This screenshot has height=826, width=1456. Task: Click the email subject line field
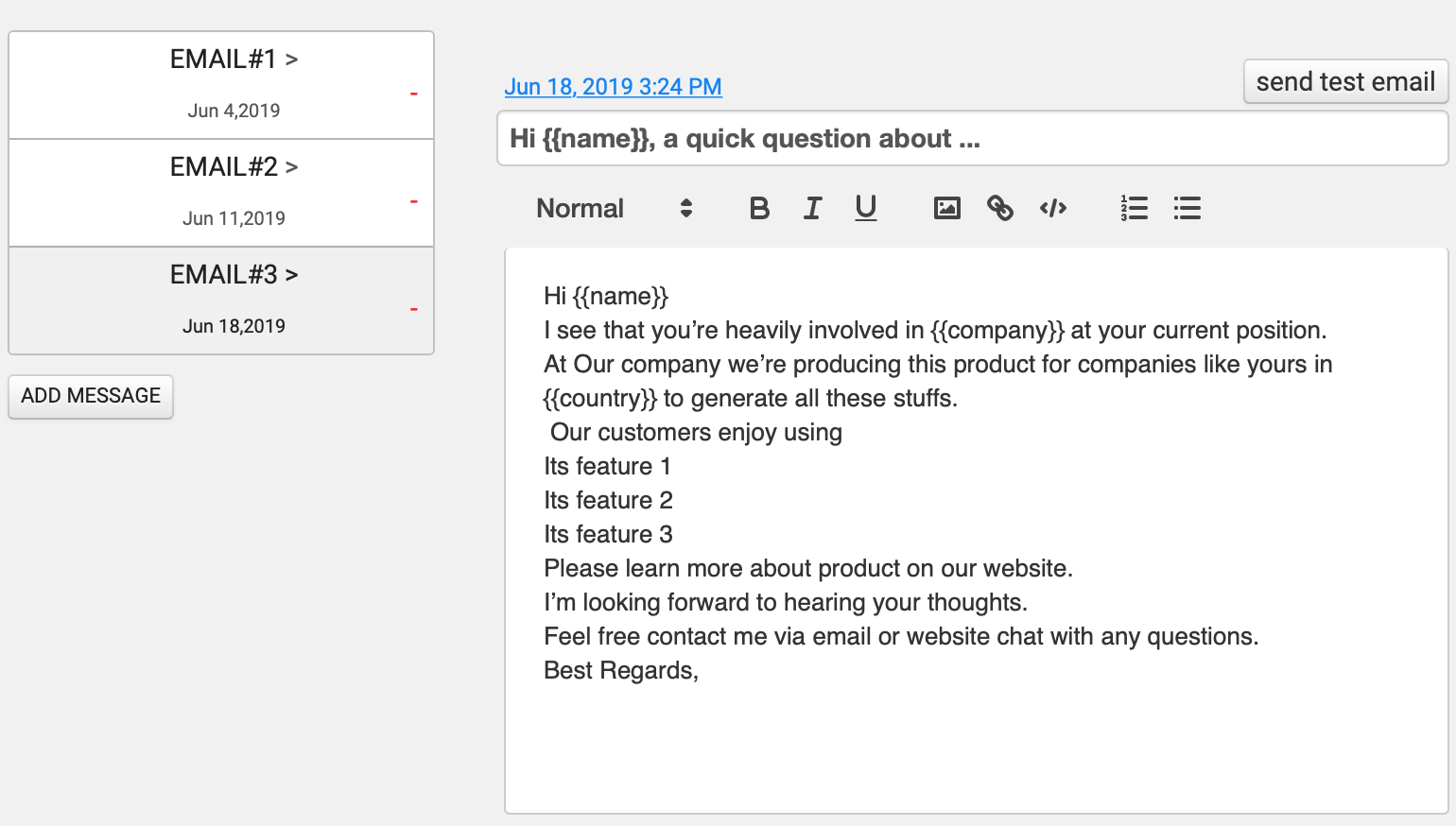click(x=972, y=139)
